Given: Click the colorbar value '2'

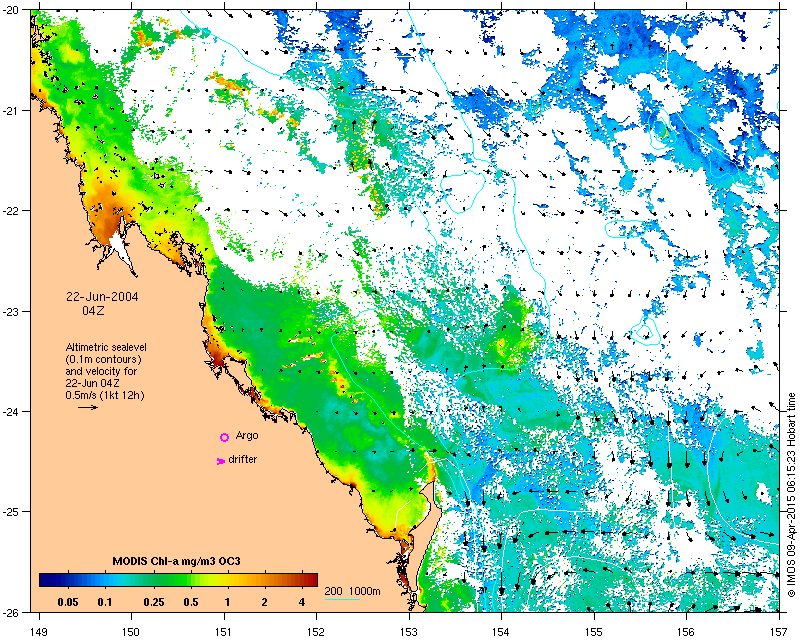Looking at the screenshot, I should pyautogui.click(x=264, y=602).
